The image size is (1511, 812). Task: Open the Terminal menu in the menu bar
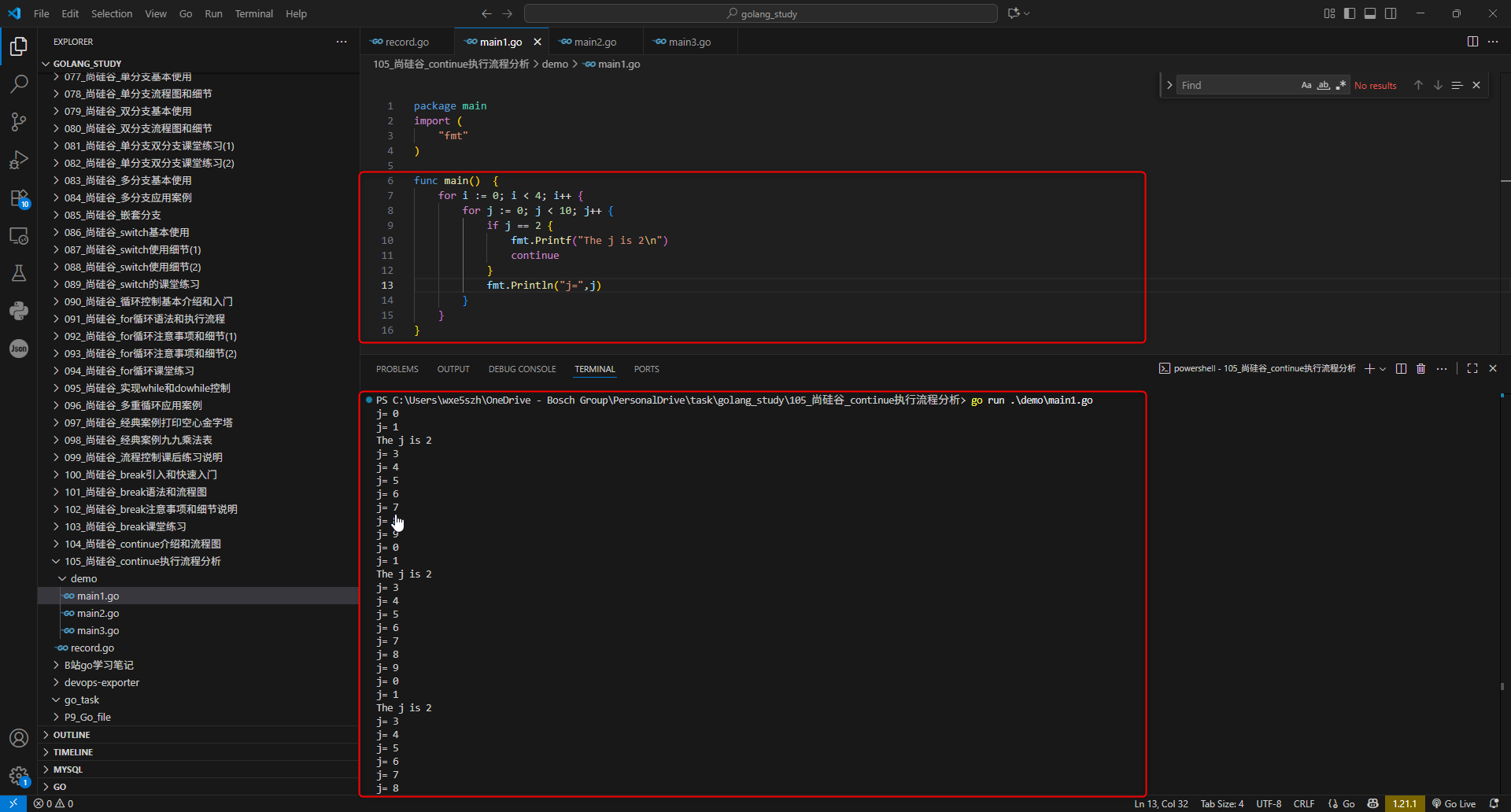pos(253,13)
